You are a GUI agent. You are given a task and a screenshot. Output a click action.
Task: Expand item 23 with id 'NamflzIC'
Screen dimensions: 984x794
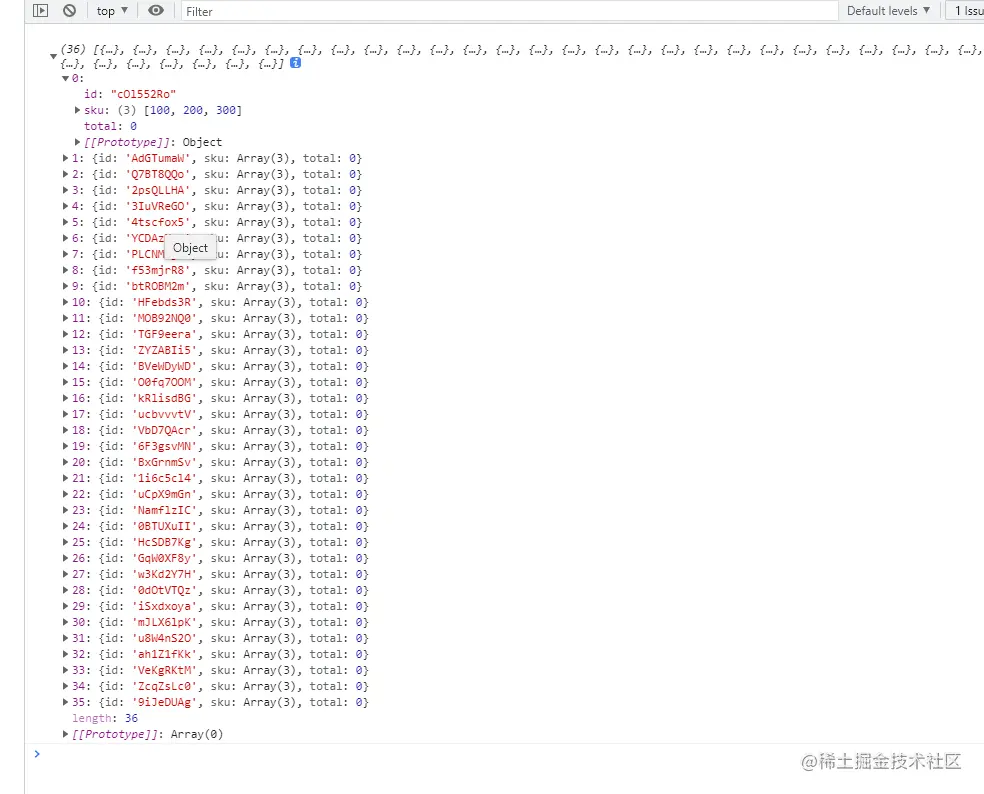tap(65, 510)
